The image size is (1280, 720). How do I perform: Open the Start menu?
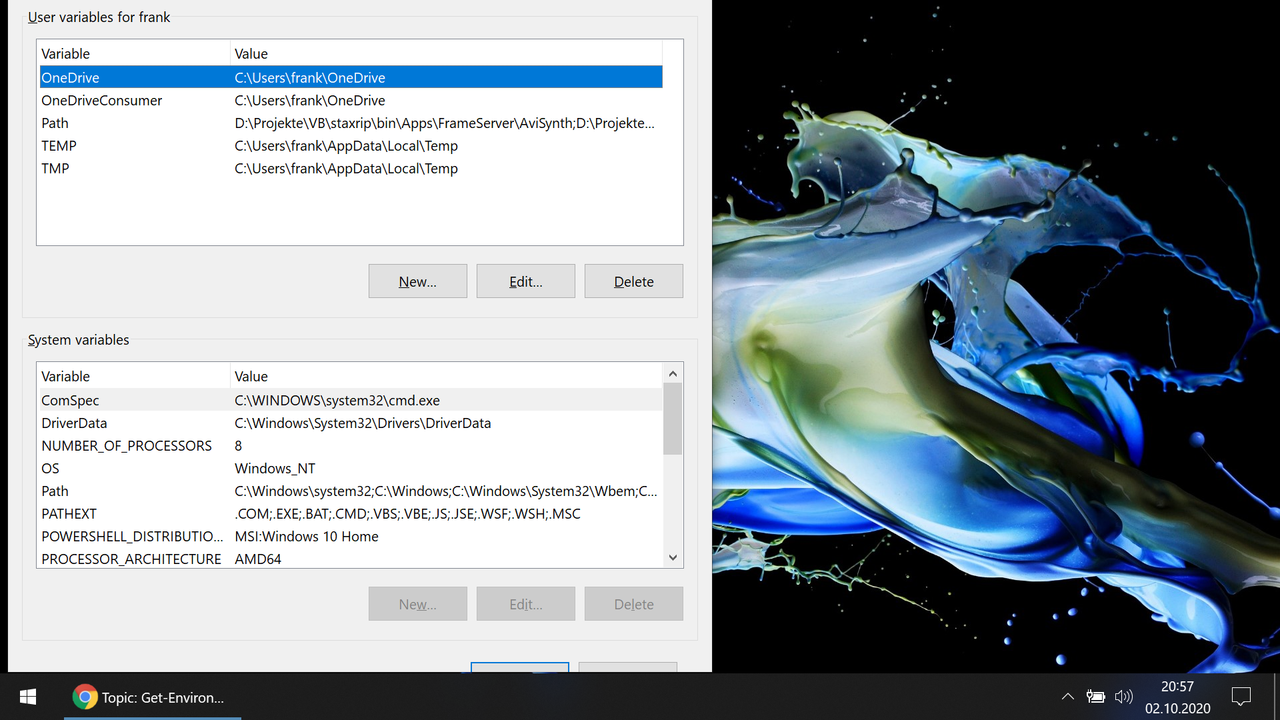(27, 696)
